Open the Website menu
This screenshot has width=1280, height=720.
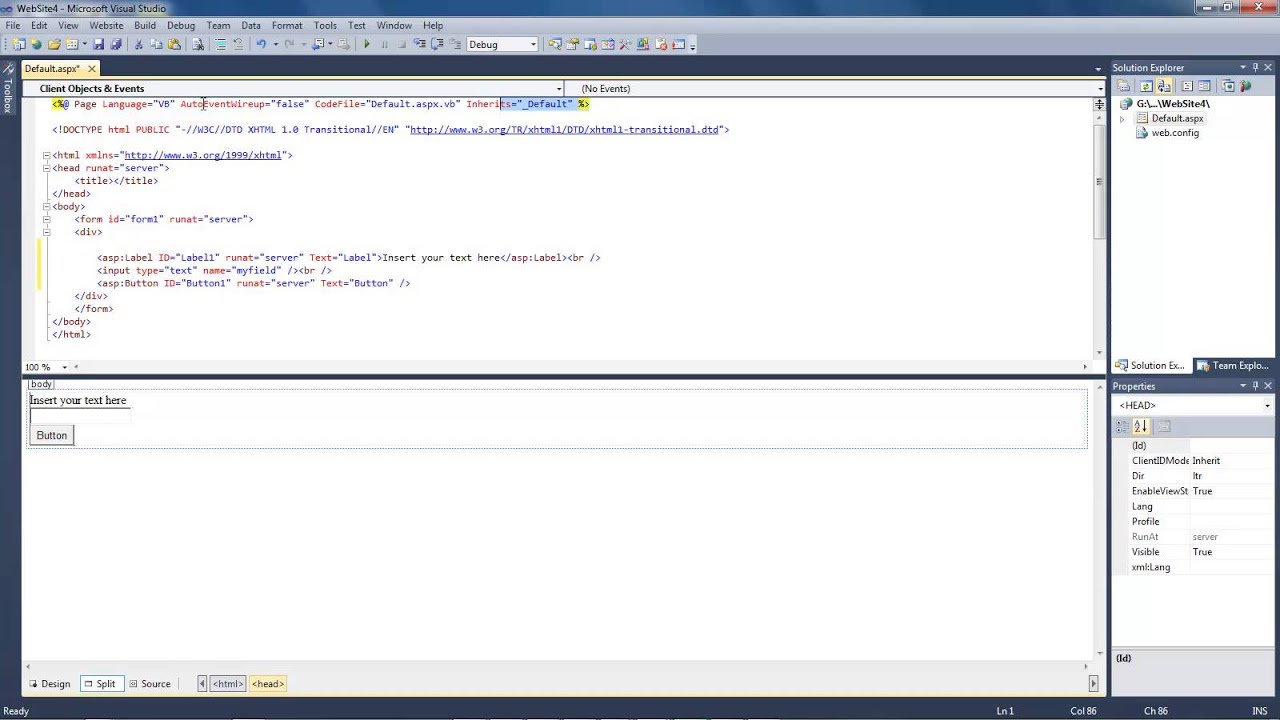[x=106, y=25]
